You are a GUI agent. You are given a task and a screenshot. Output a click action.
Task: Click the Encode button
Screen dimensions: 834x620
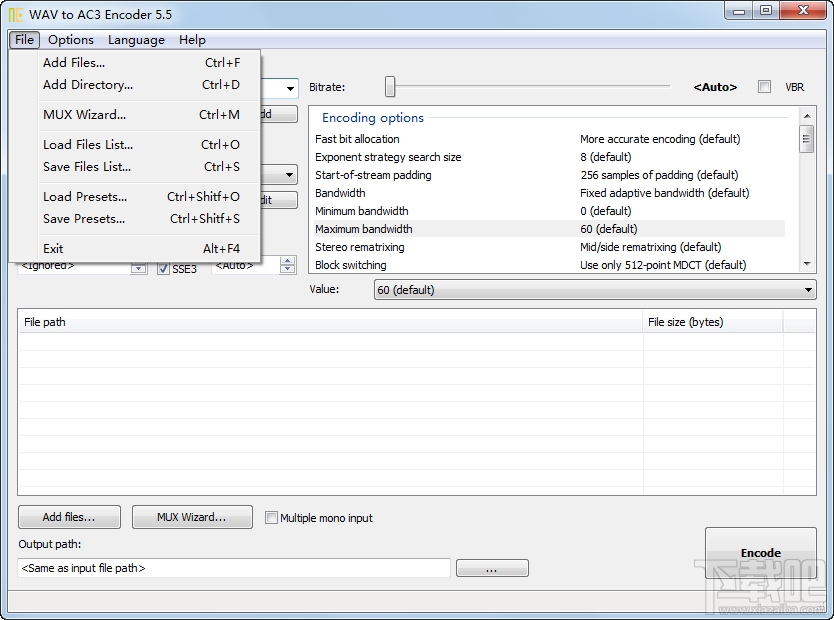[760, 552]
